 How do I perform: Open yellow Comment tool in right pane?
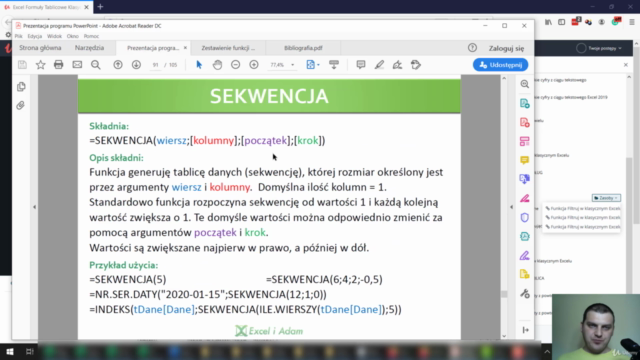525,160
